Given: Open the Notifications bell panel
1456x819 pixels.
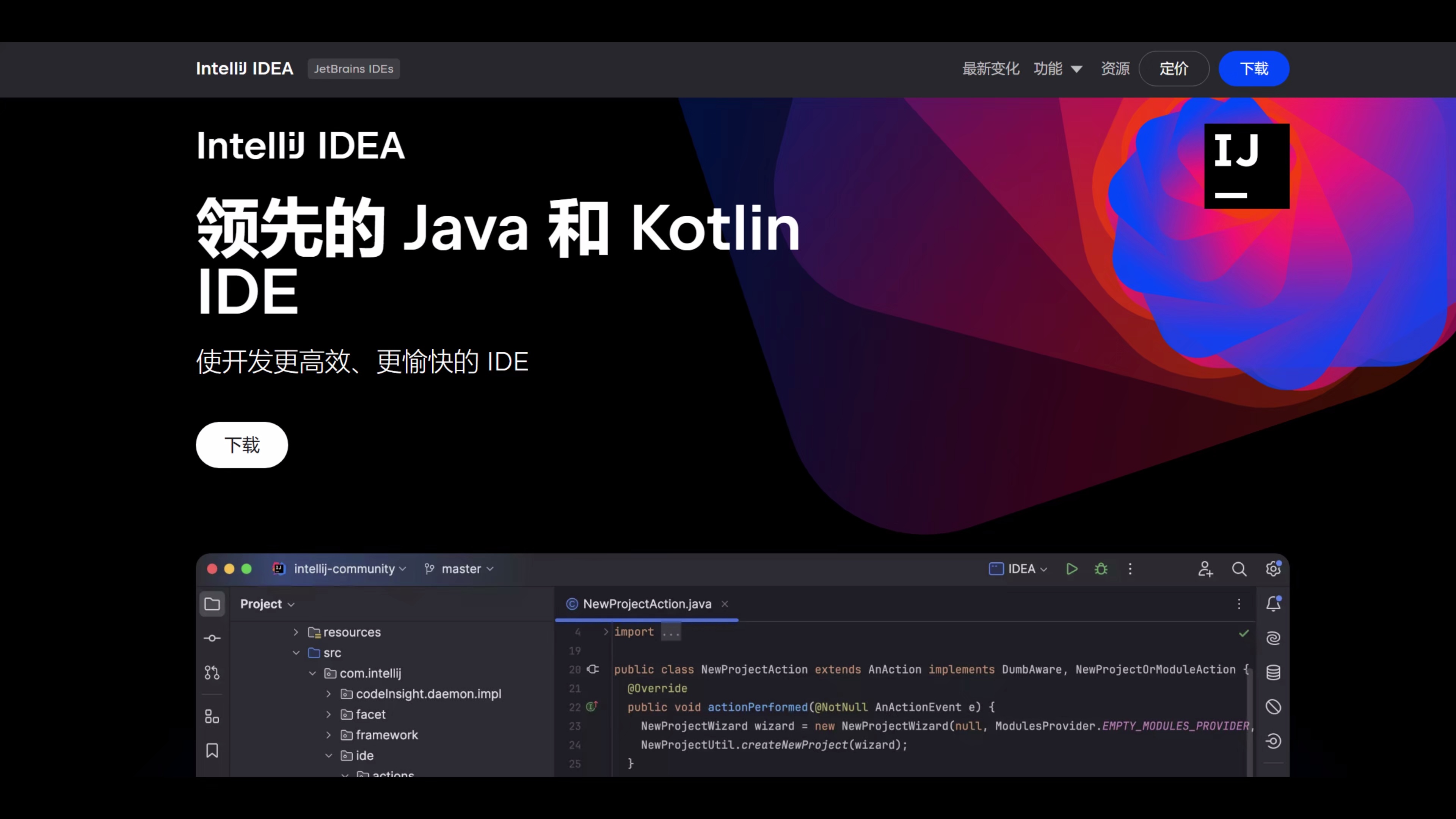Looking at the screenshot, I should pos(1274,604).
